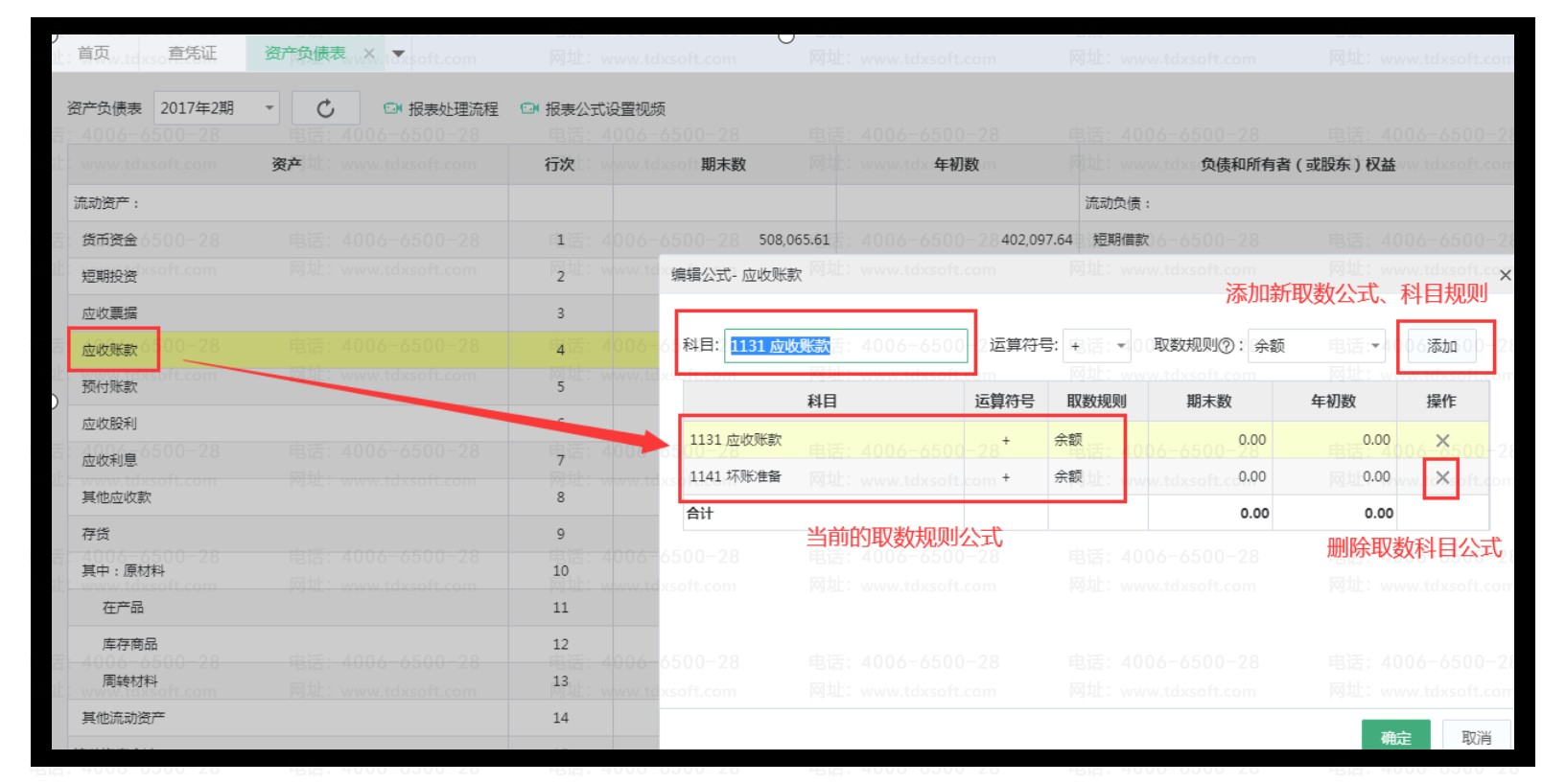The width and height of the screenshot is (1566, 784).
Task: Click camera icon beside 报表公式设置视频
Action: point(529,108)
